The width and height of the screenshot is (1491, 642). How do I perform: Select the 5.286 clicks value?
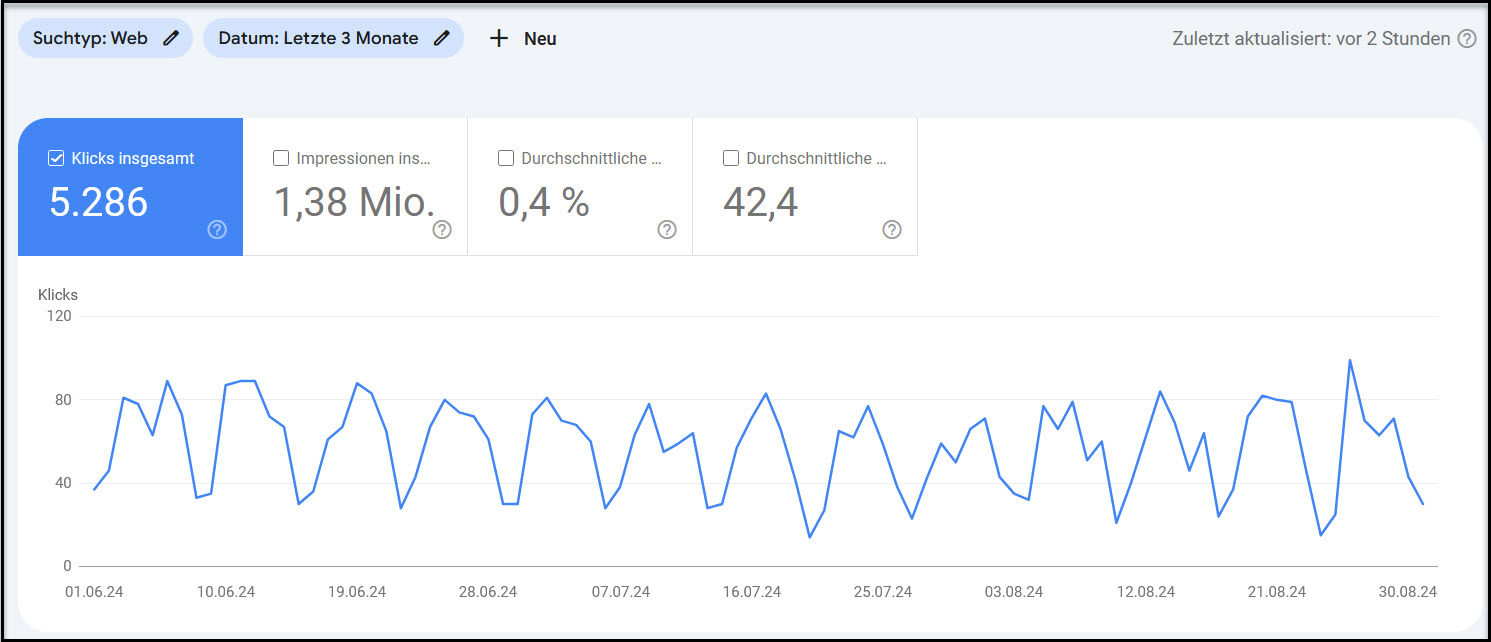(99, 203)
